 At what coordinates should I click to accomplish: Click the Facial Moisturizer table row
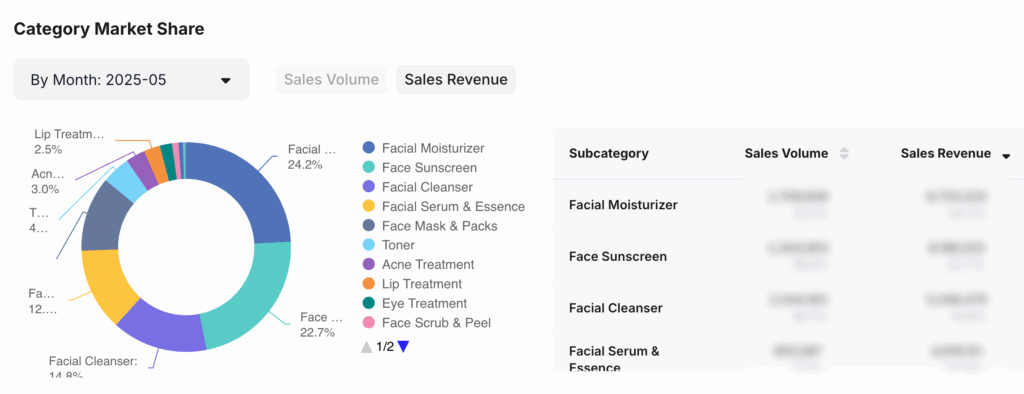tap(788, 205)
